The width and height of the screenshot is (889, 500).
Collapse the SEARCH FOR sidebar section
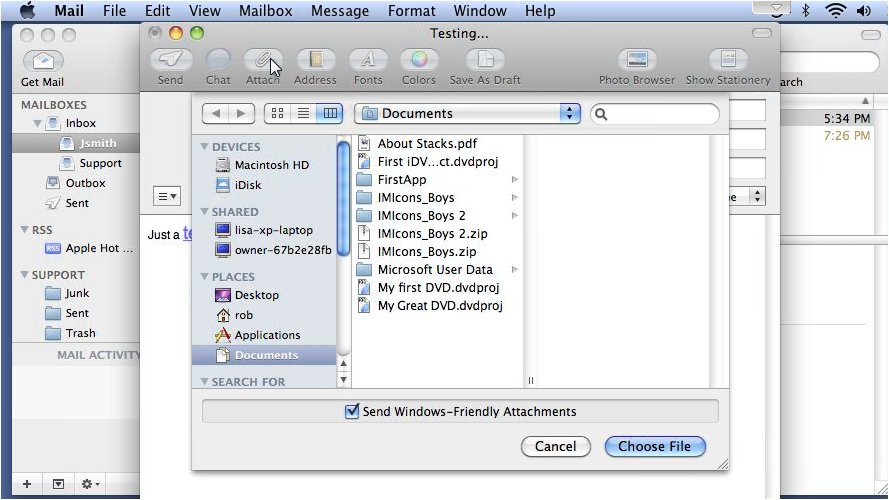point(204,382)
